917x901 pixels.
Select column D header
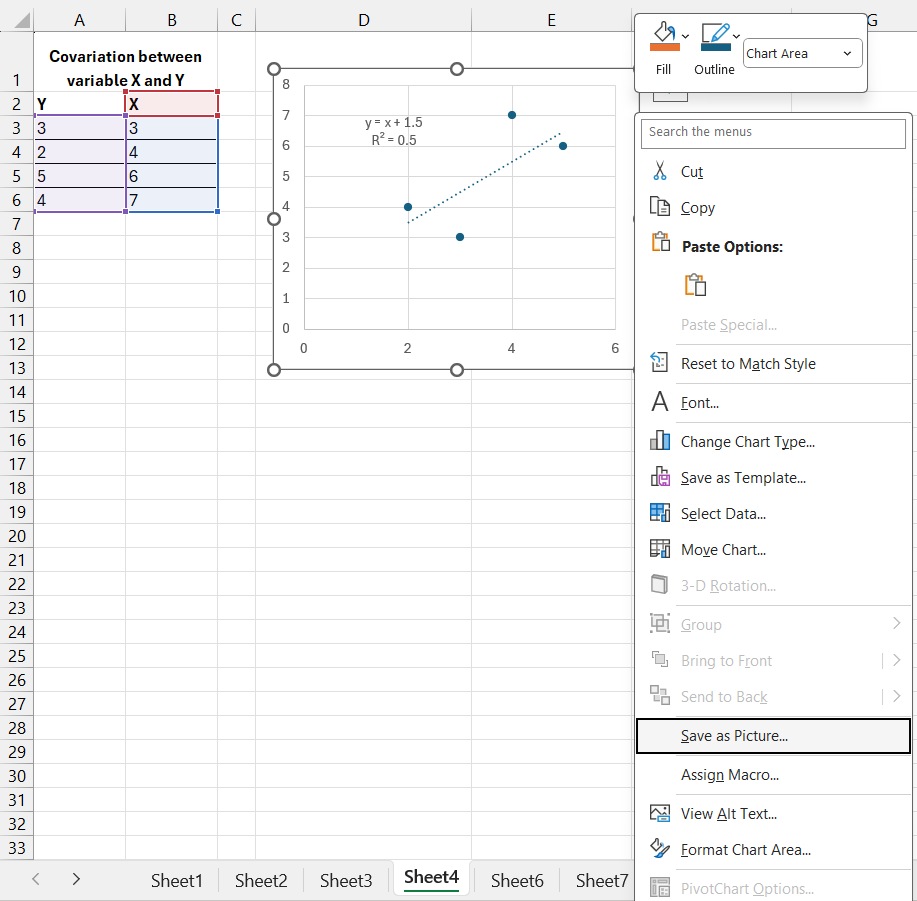(363, 20)
